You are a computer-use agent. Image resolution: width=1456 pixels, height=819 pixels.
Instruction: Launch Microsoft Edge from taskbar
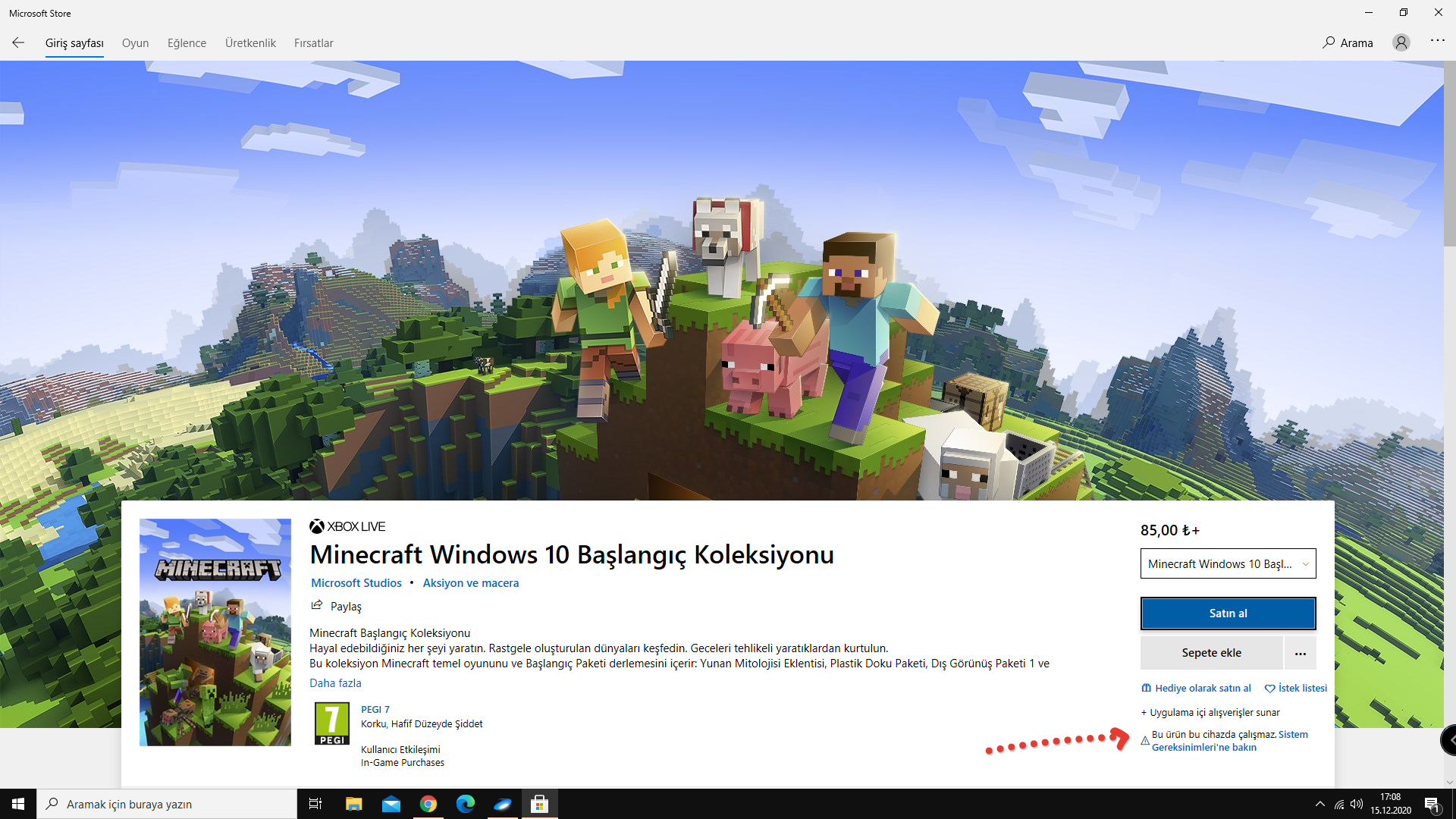(x=466, y=804)
